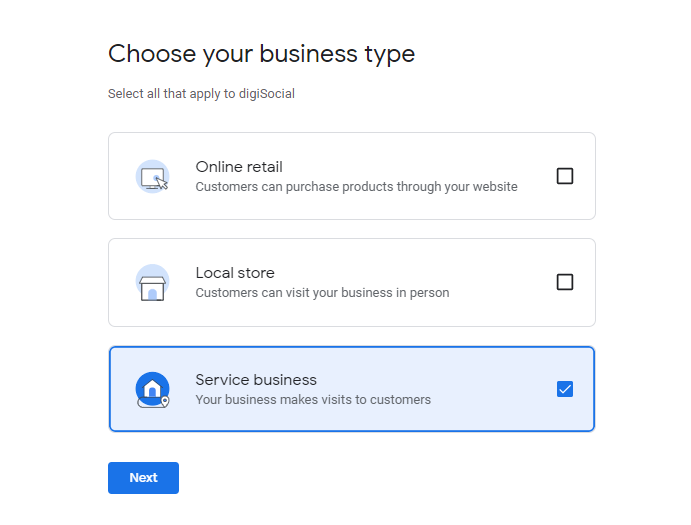This screenshot has width=691, height=525.
Task: Enable the Online retail checkbox
Action: pos(565,176)
